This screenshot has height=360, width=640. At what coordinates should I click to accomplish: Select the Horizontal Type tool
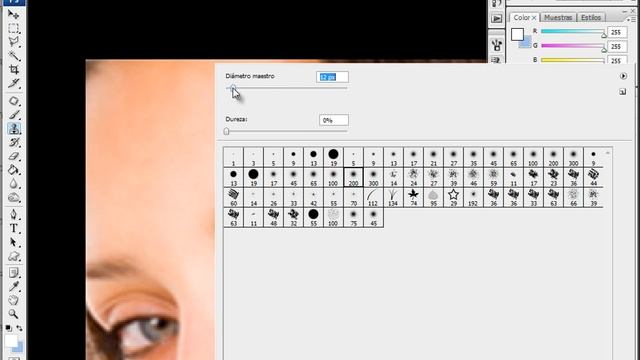coord(14,228)
